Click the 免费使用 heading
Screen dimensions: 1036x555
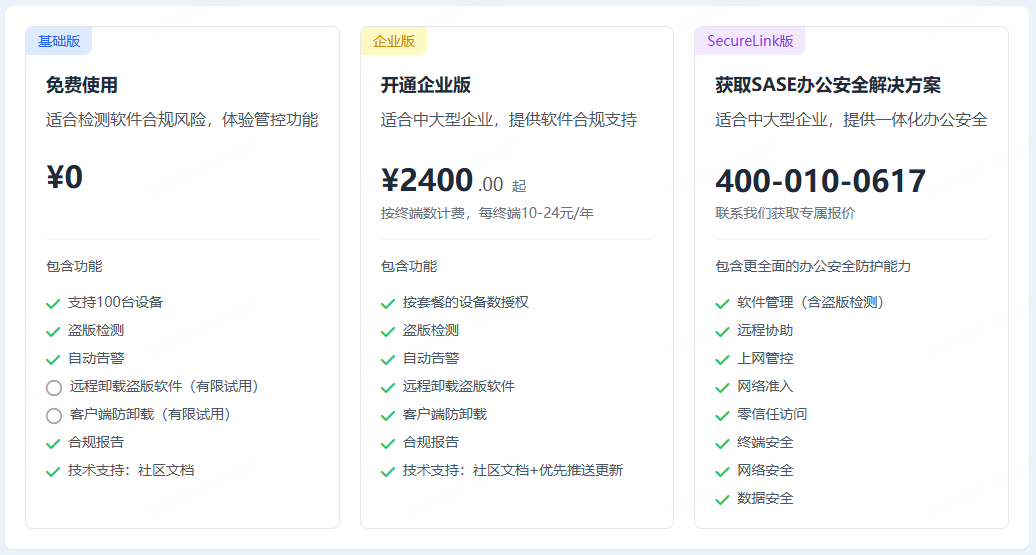tap(82, 85)
